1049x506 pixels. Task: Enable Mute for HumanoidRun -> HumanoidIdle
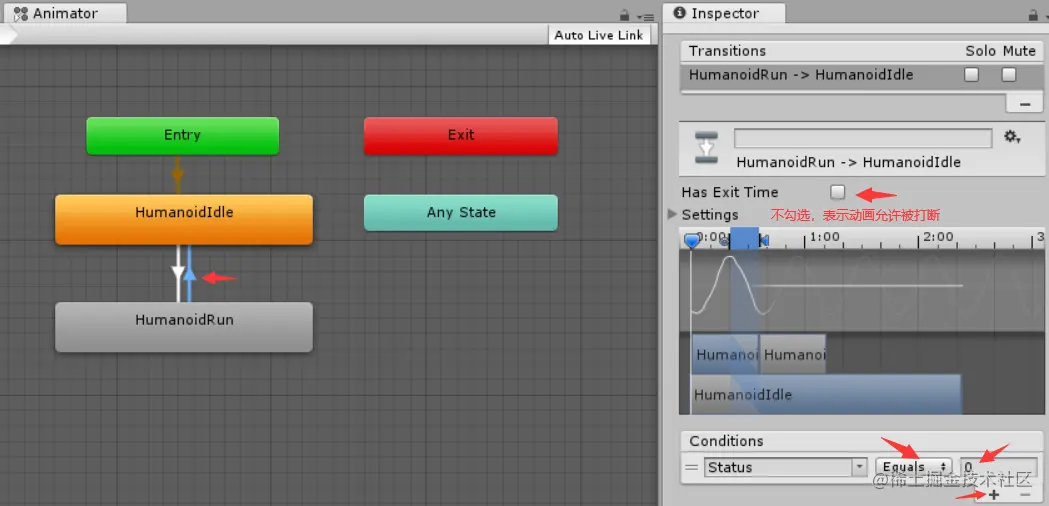1009,75
